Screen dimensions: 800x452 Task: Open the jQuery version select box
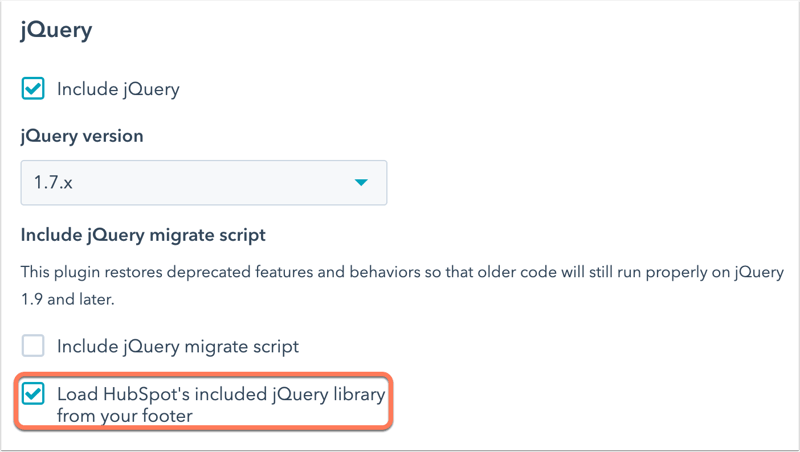pos(204,183)
